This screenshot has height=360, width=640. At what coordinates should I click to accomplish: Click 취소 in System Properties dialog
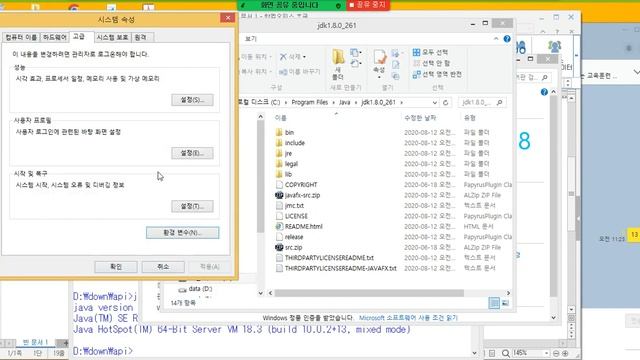coord(163,267)
